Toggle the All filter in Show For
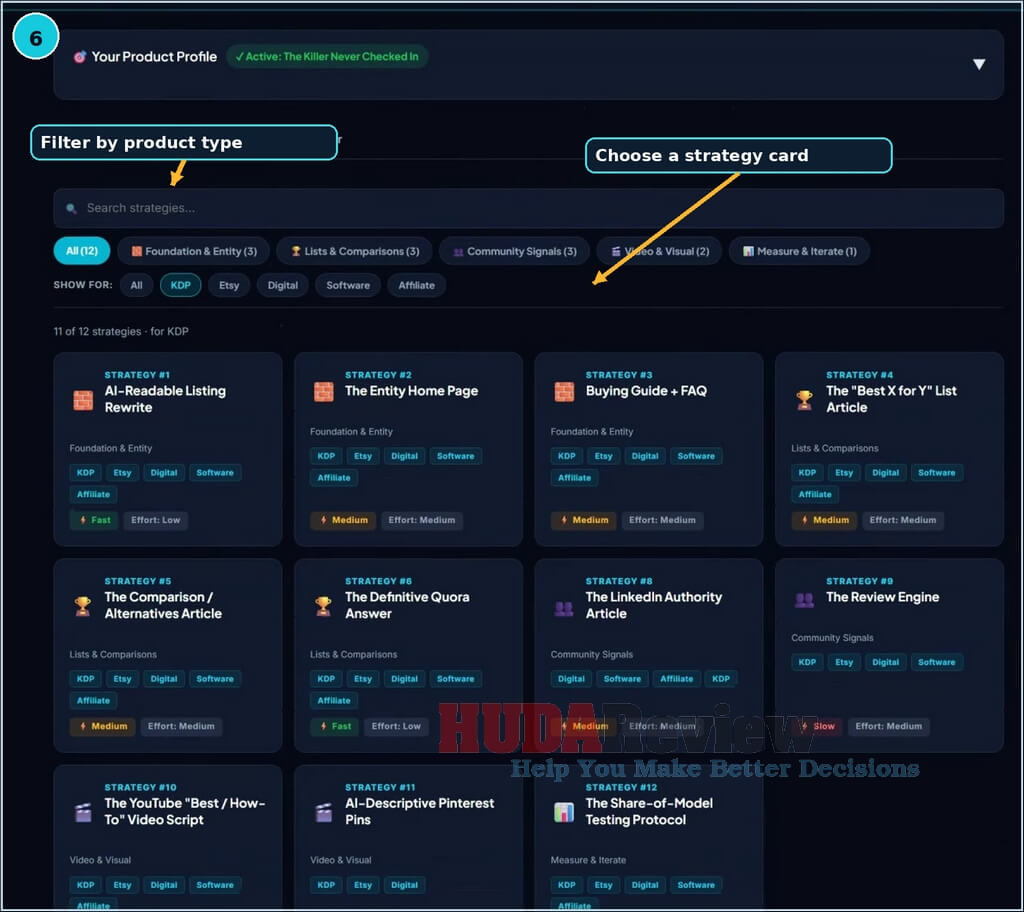Image resolution: width=1024 pixels, height=912 pixels. coord(136,285)
